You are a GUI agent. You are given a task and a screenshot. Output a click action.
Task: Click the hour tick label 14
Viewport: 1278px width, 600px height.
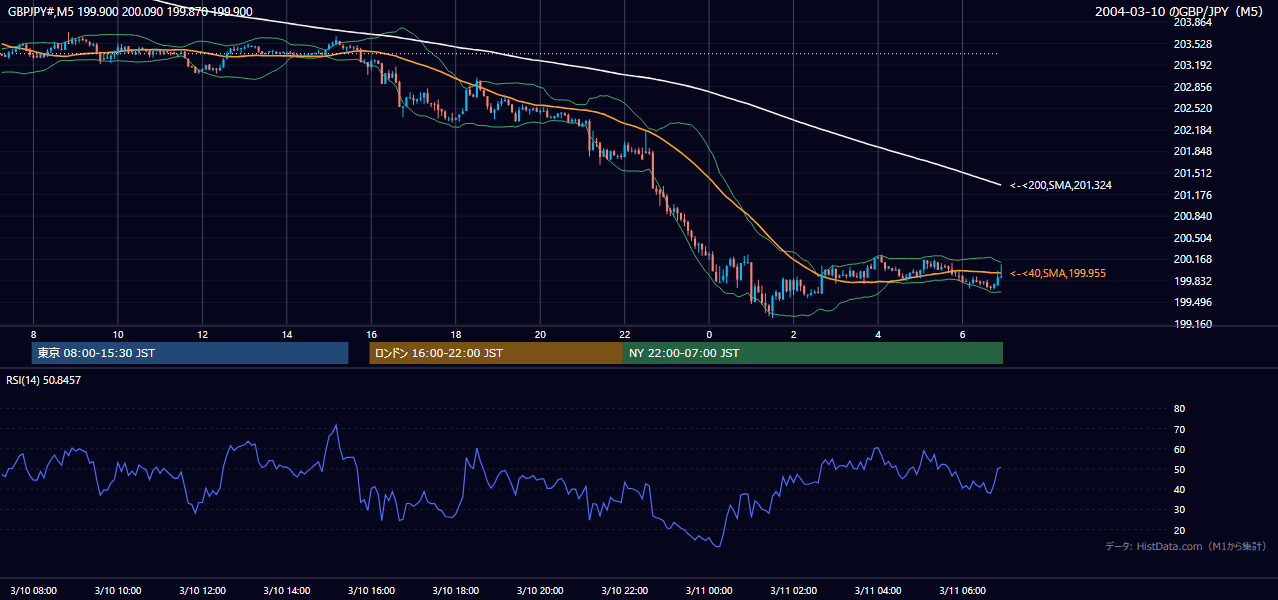287,334
